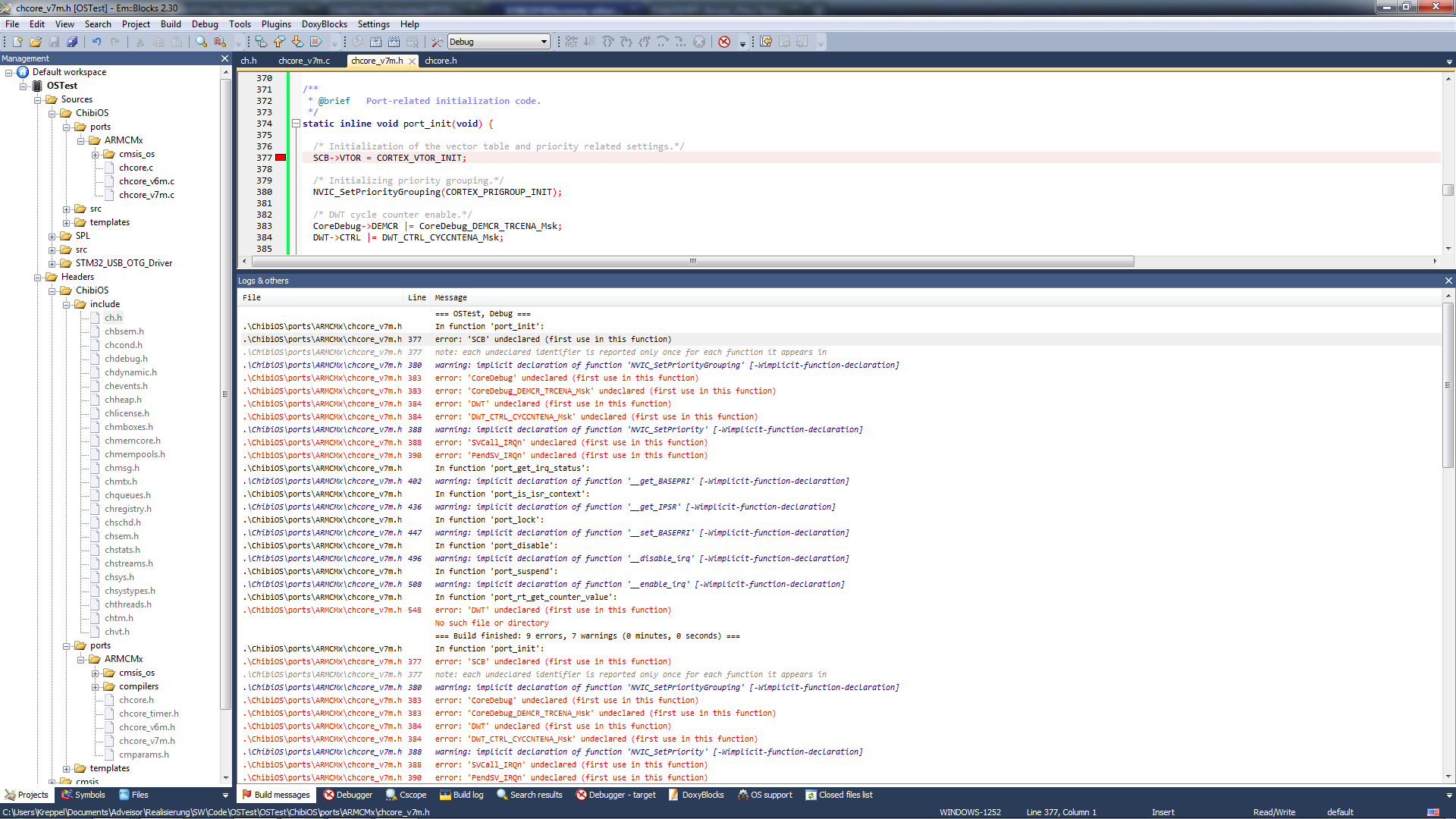Select chcore_timer.h in the tree
The width and height of the screenshot is (1456, 819).
(149, 714)
